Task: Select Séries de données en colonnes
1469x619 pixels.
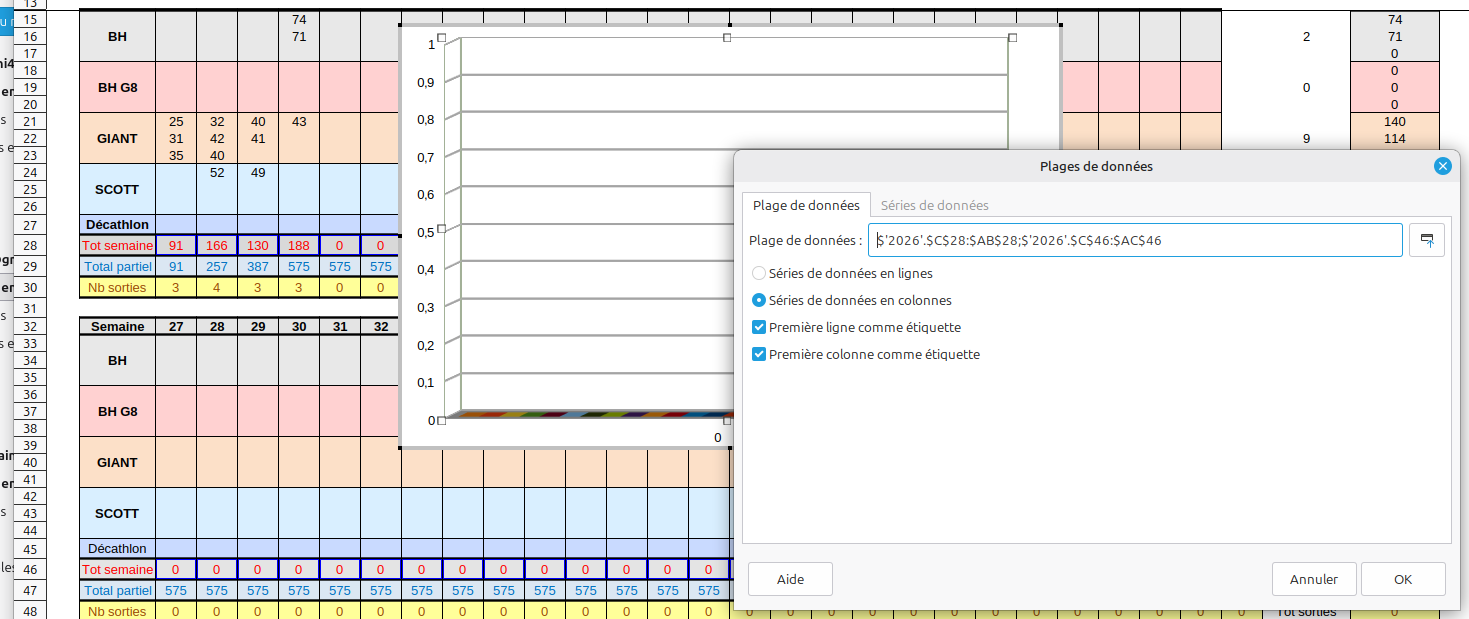Action: tap(759, 300)
